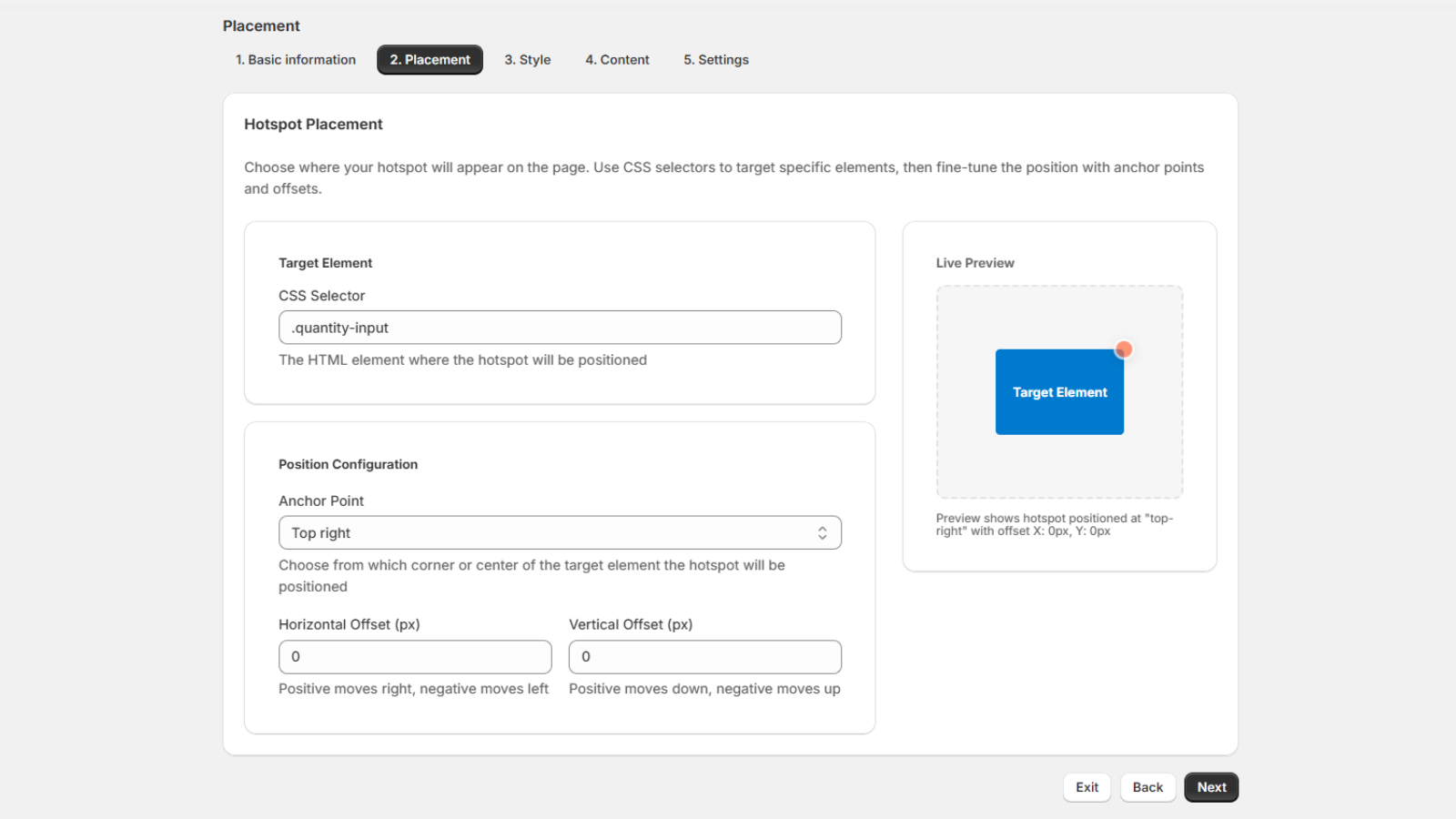Click the Anchor Point stepper chevrons

[820, 532]
